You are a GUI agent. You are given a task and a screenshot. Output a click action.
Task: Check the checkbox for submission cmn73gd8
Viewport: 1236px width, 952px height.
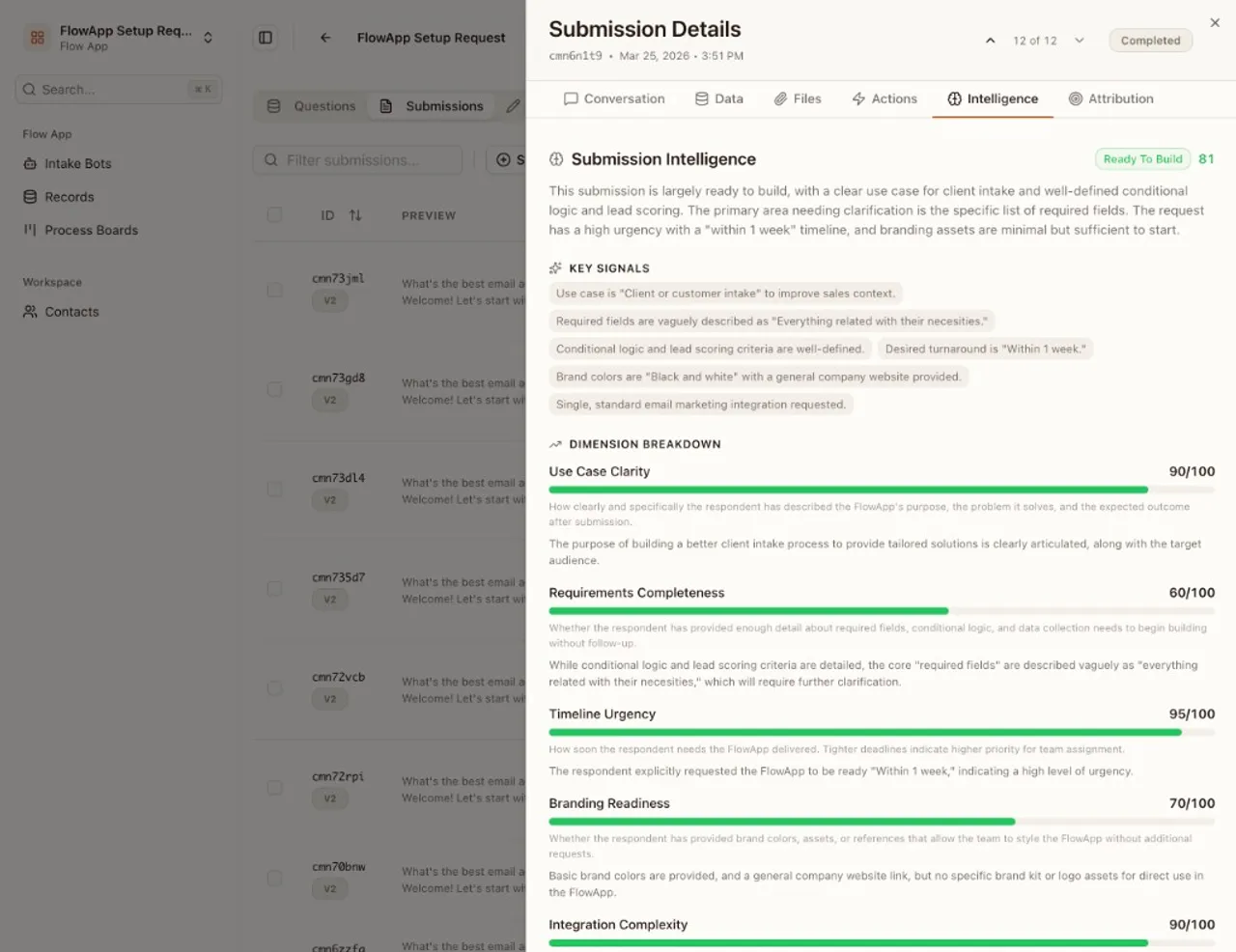(x=274, y=389)
